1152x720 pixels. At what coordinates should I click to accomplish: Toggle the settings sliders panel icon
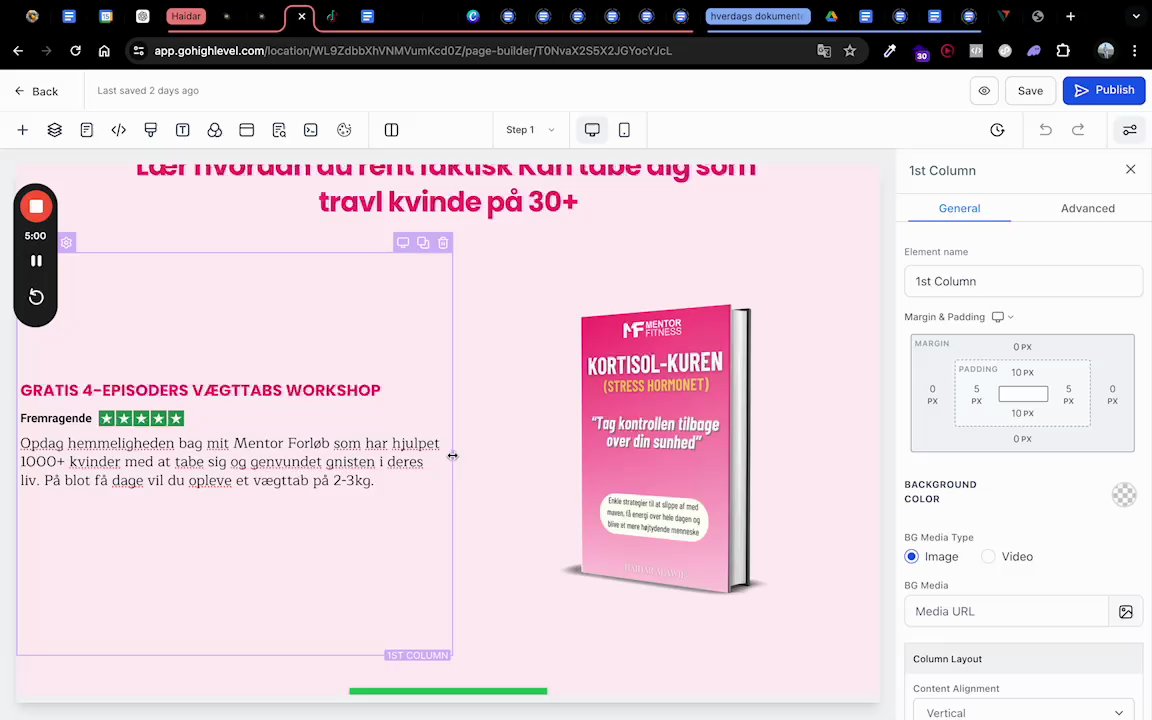[1129, 130]
